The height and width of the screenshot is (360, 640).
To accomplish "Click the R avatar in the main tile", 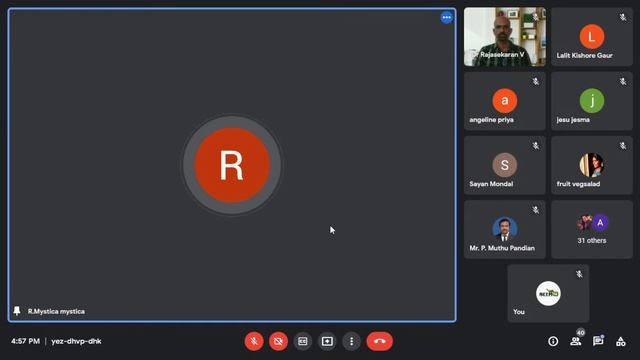I will (232, 165).
